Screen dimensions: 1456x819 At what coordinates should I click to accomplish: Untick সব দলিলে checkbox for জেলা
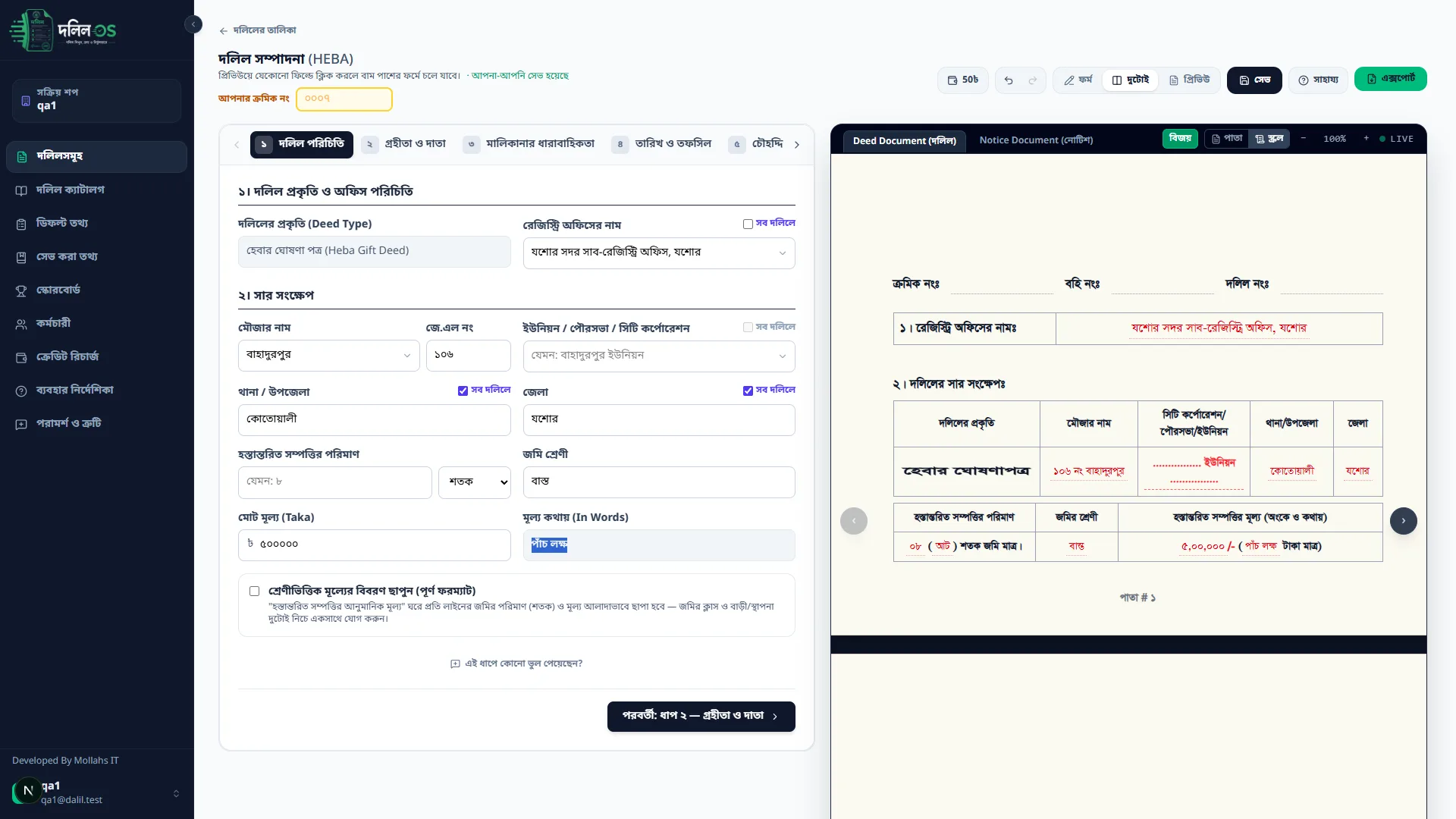(748, 391)
